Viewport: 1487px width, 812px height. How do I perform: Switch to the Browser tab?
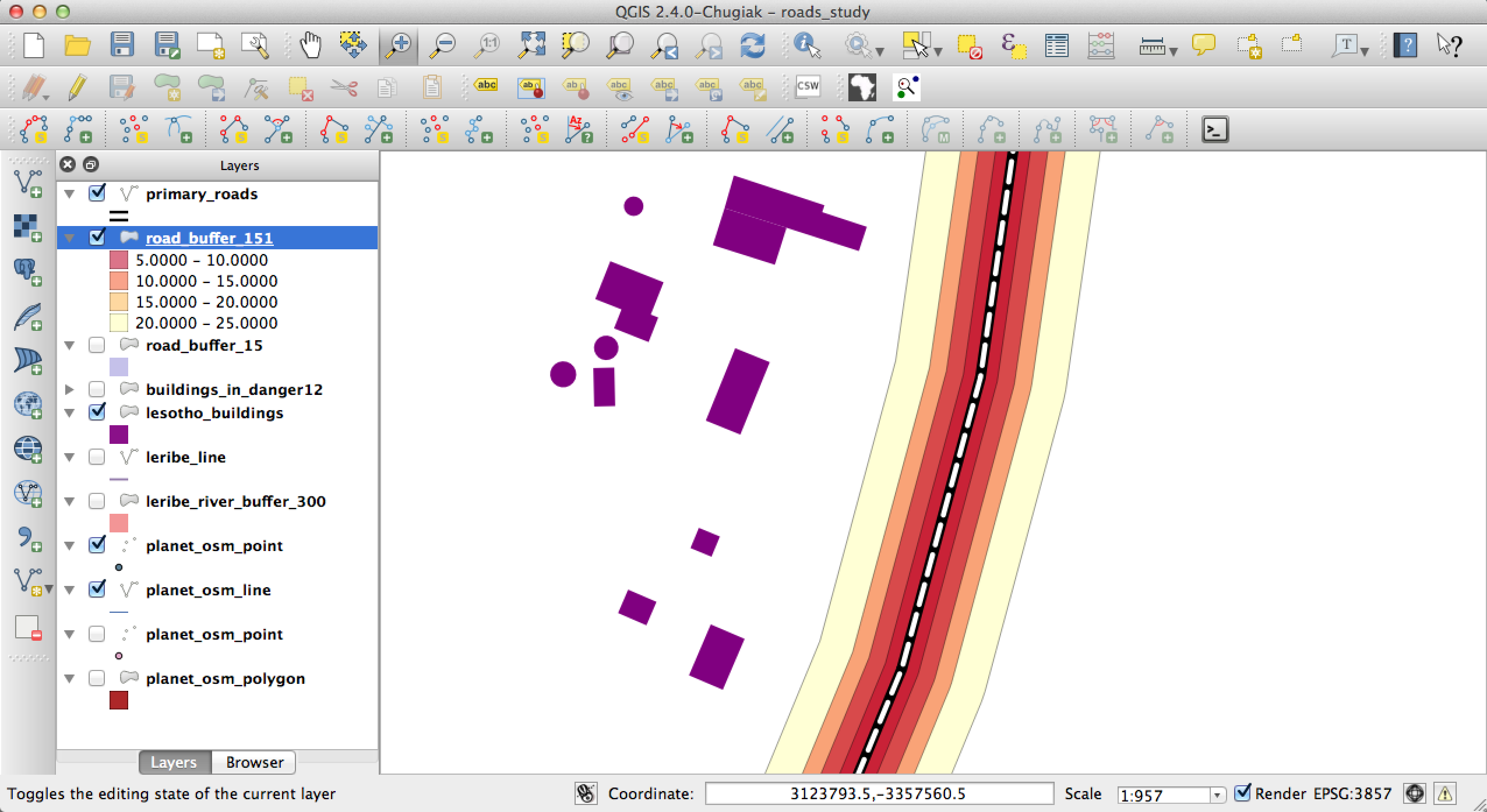254,762
